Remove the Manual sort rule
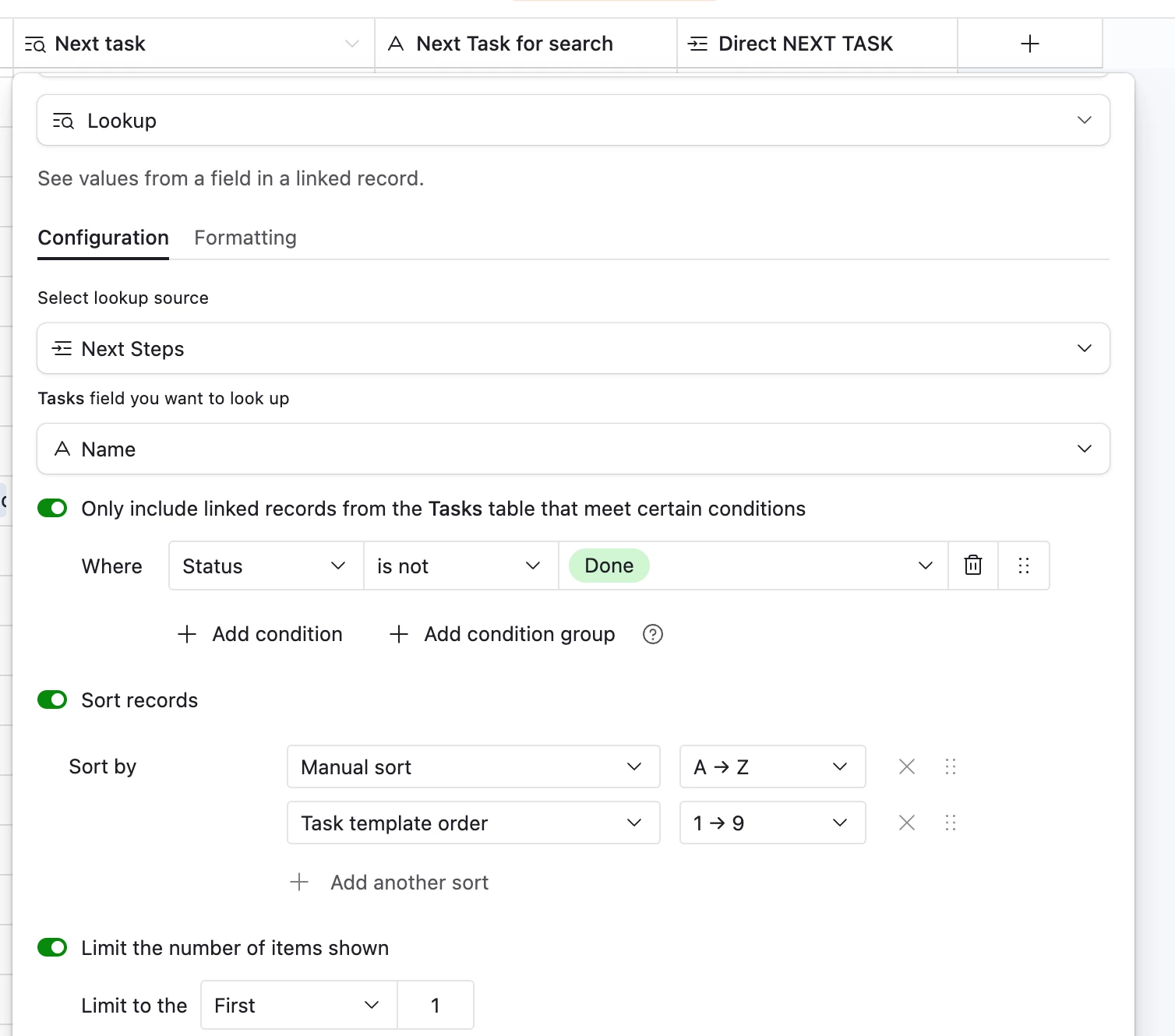1175x1036 pixels. 906,767
